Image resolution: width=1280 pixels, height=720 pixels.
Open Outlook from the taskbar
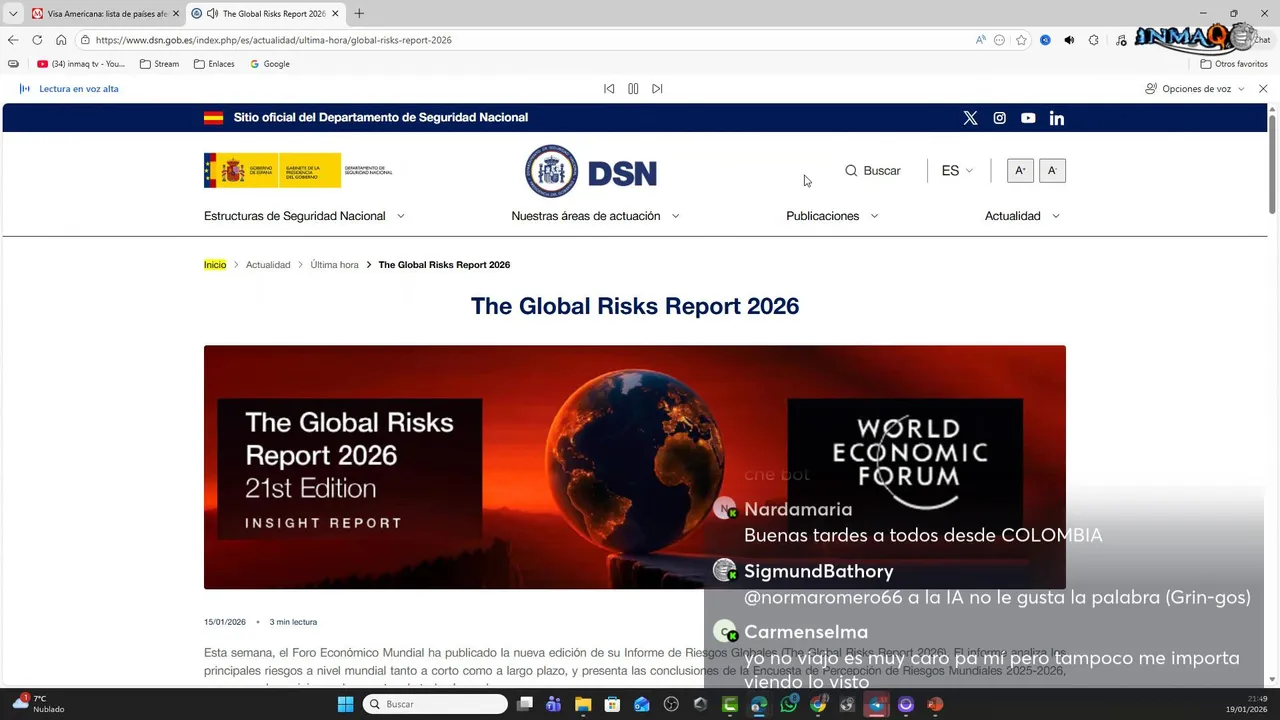(642, 704)
